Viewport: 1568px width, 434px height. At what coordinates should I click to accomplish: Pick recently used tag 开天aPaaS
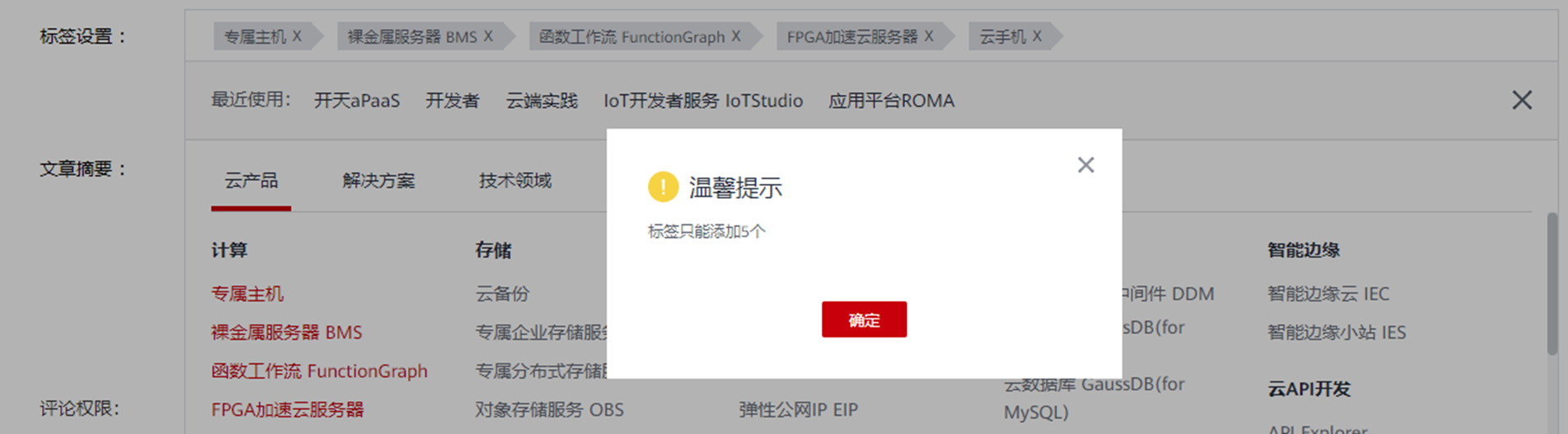357,101
